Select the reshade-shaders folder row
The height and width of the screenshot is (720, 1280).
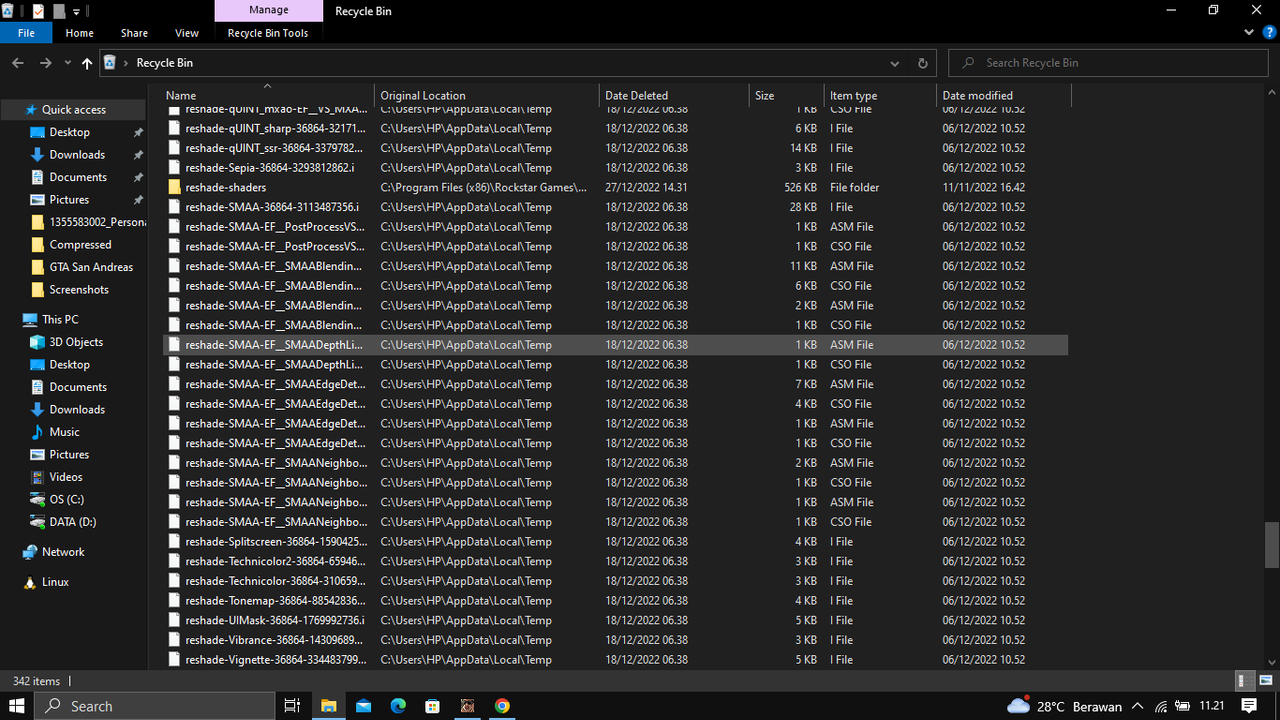coord(615,187)
